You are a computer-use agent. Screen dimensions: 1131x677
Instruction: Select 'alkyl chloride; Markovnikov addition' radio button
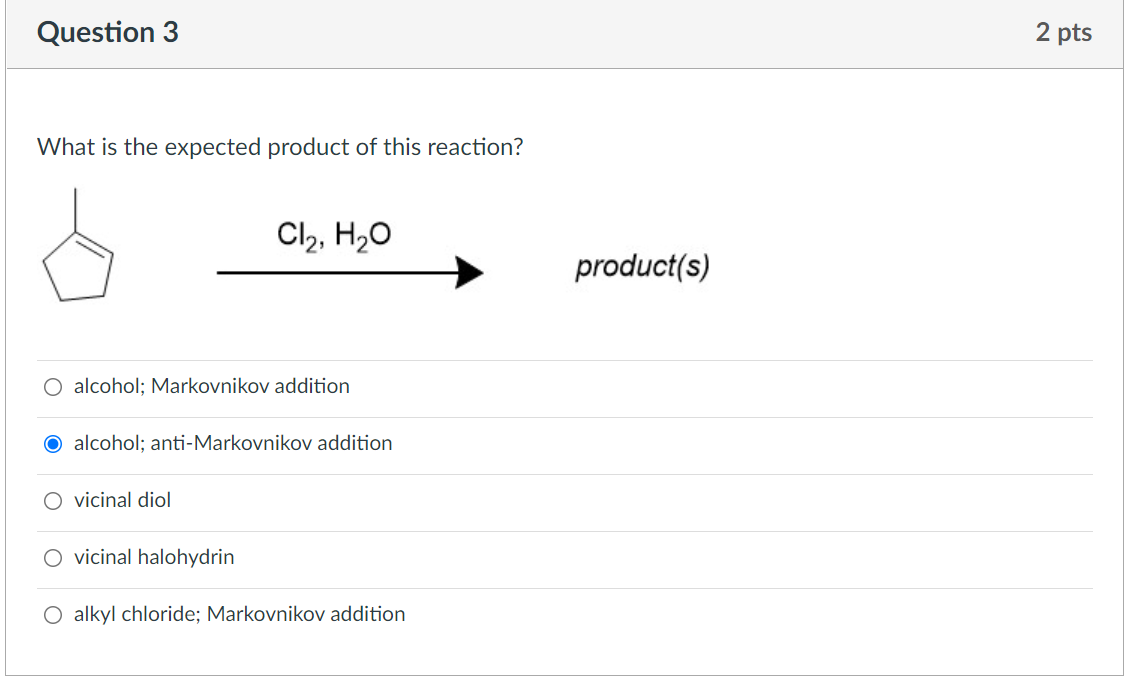[53, 615]
